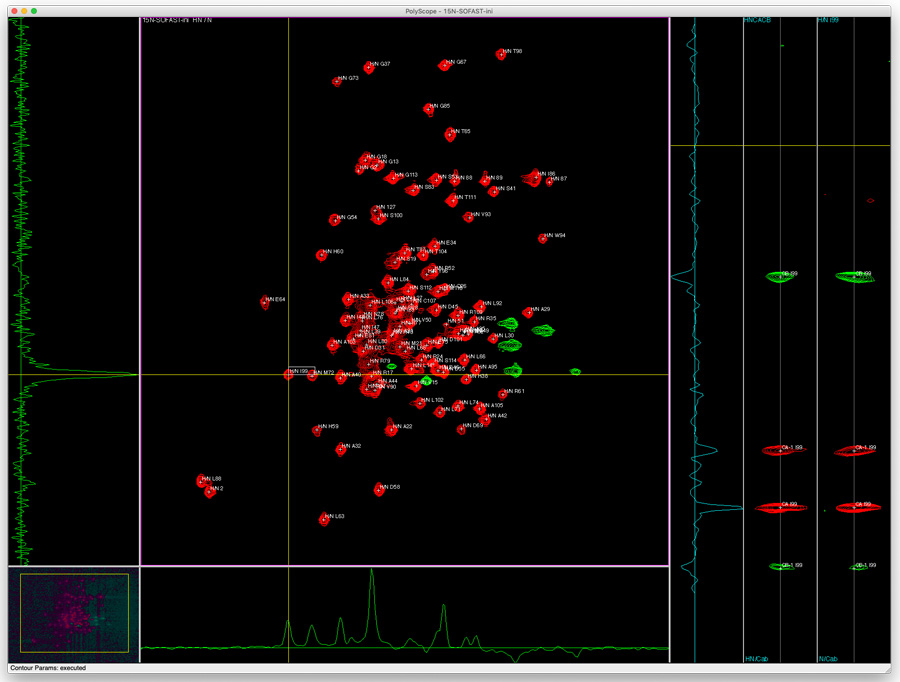Select the HN R61 peak
This screenshot has width=900, height=682.
[503, 394]
